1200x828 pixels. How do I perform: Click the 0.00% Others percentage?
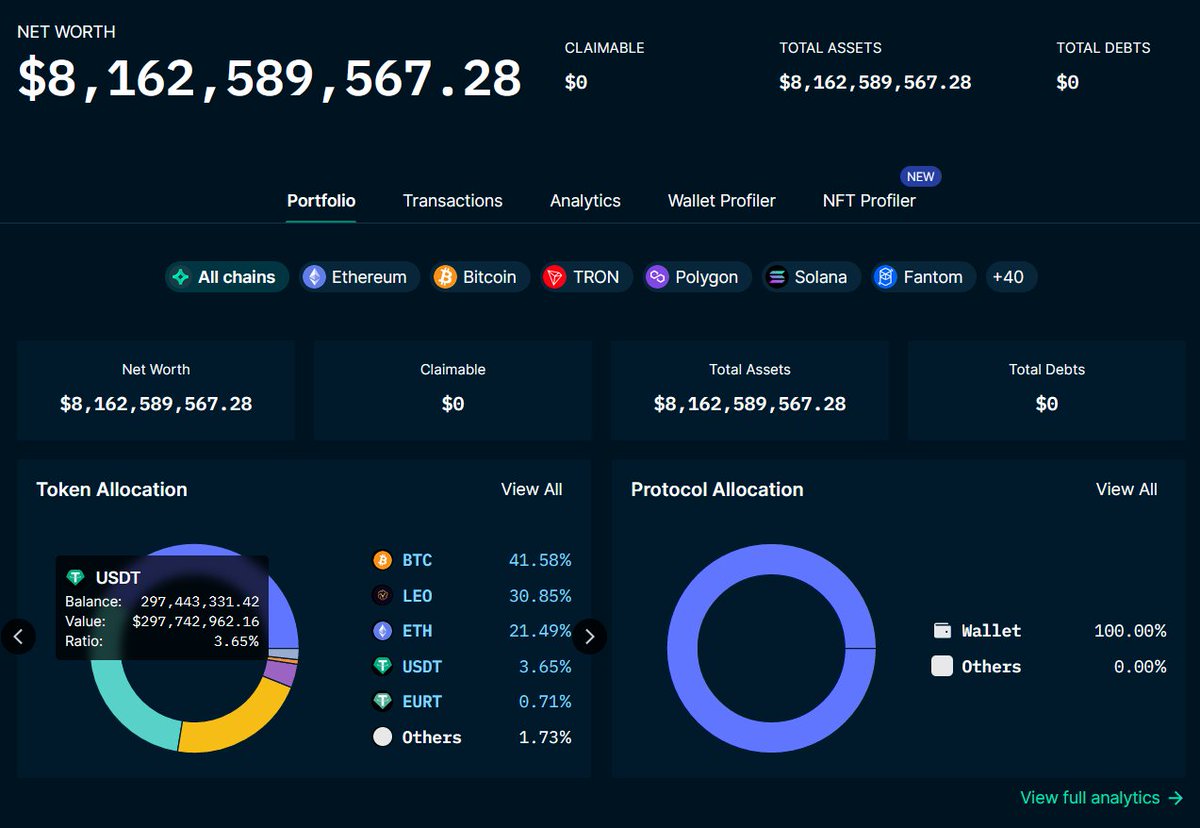[1140, 666]
